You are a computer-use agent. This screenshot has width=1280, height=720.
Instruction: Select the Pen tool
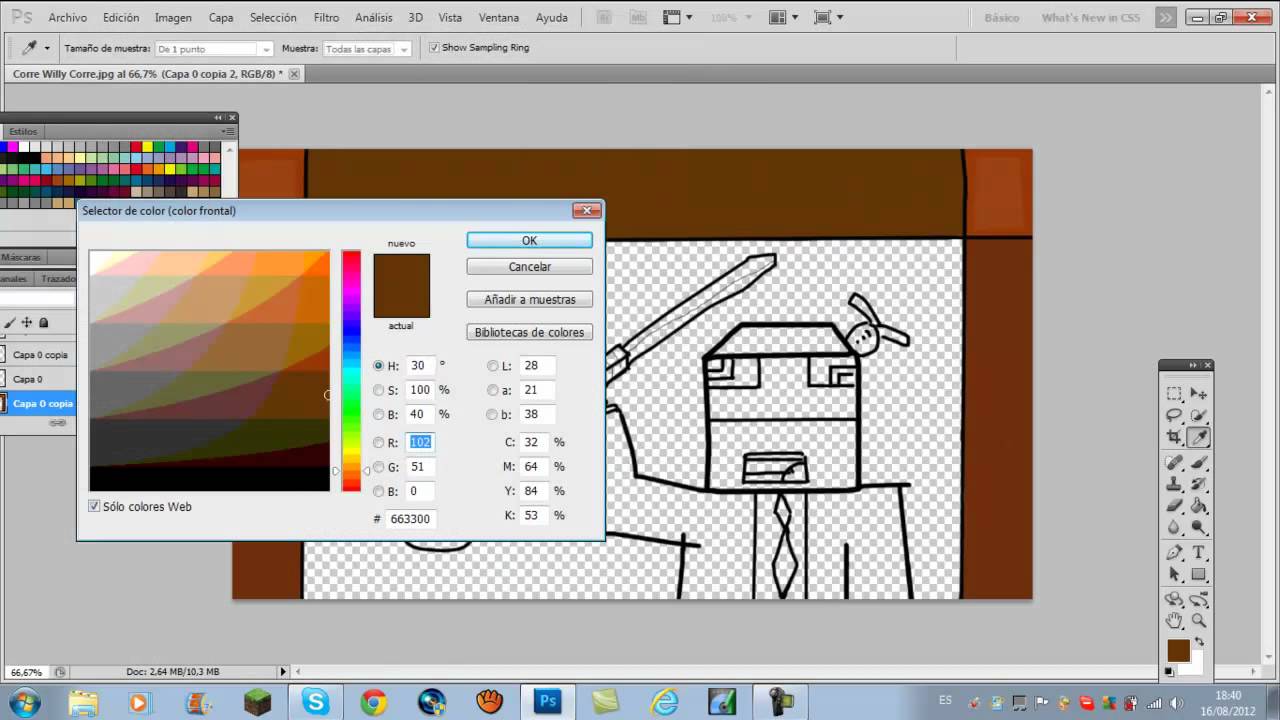tap(1175, 553)
